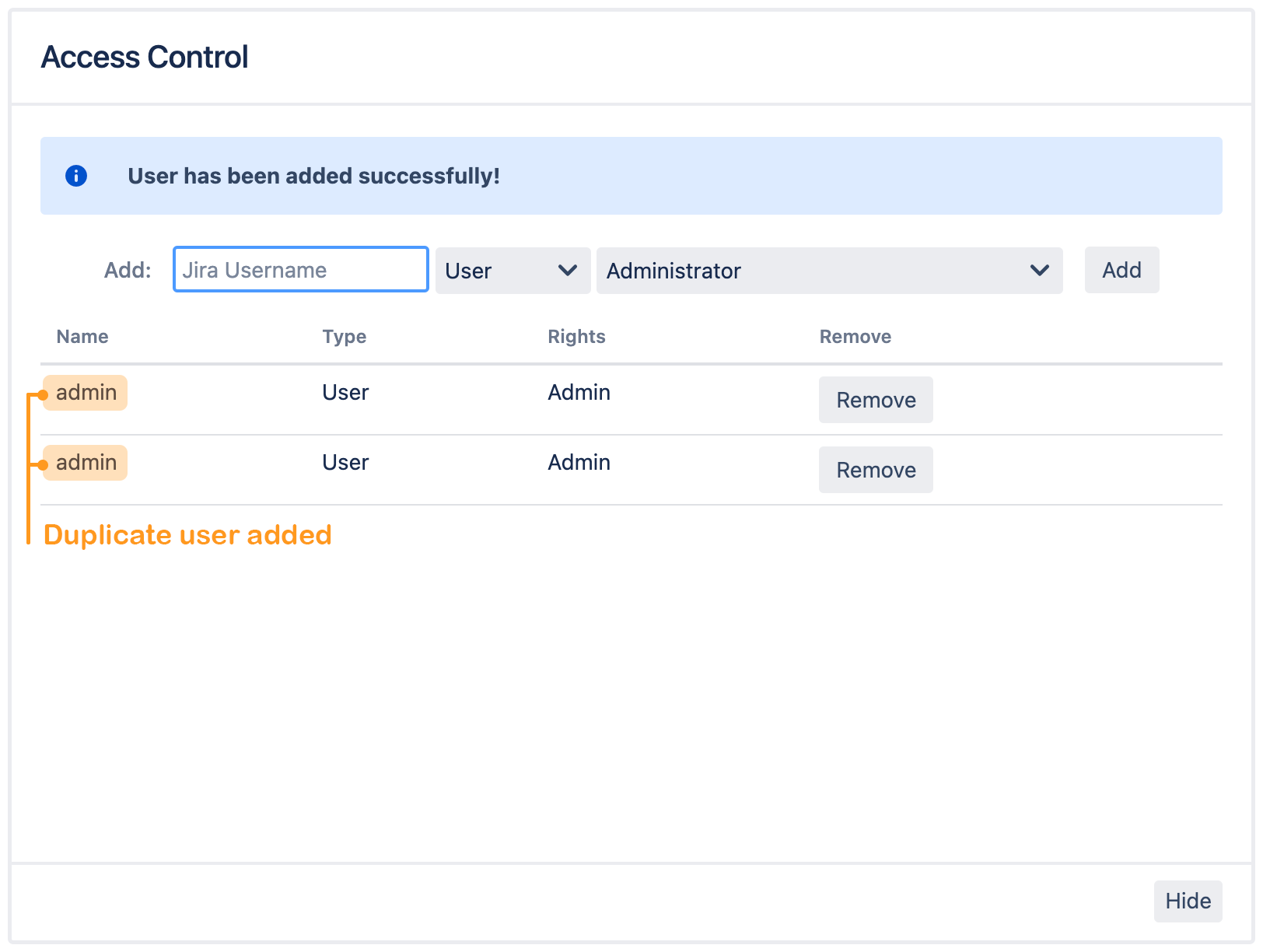Click the Add button to submit user
The height and width of the screenshot is (952, 1263).
coord(1121,270)
